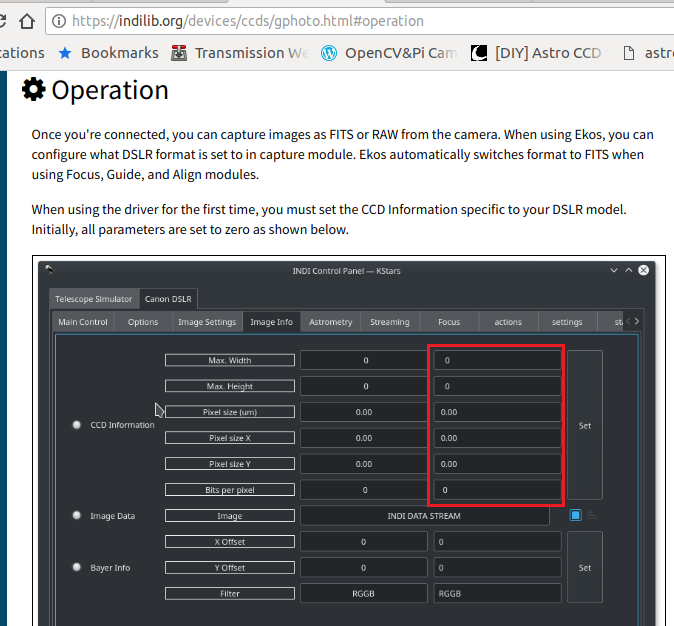Image resolution: width=674 pixels, height=626 pixels.
Task: Click the Filter editable RGGB field
Action: [x=497, y=594]
